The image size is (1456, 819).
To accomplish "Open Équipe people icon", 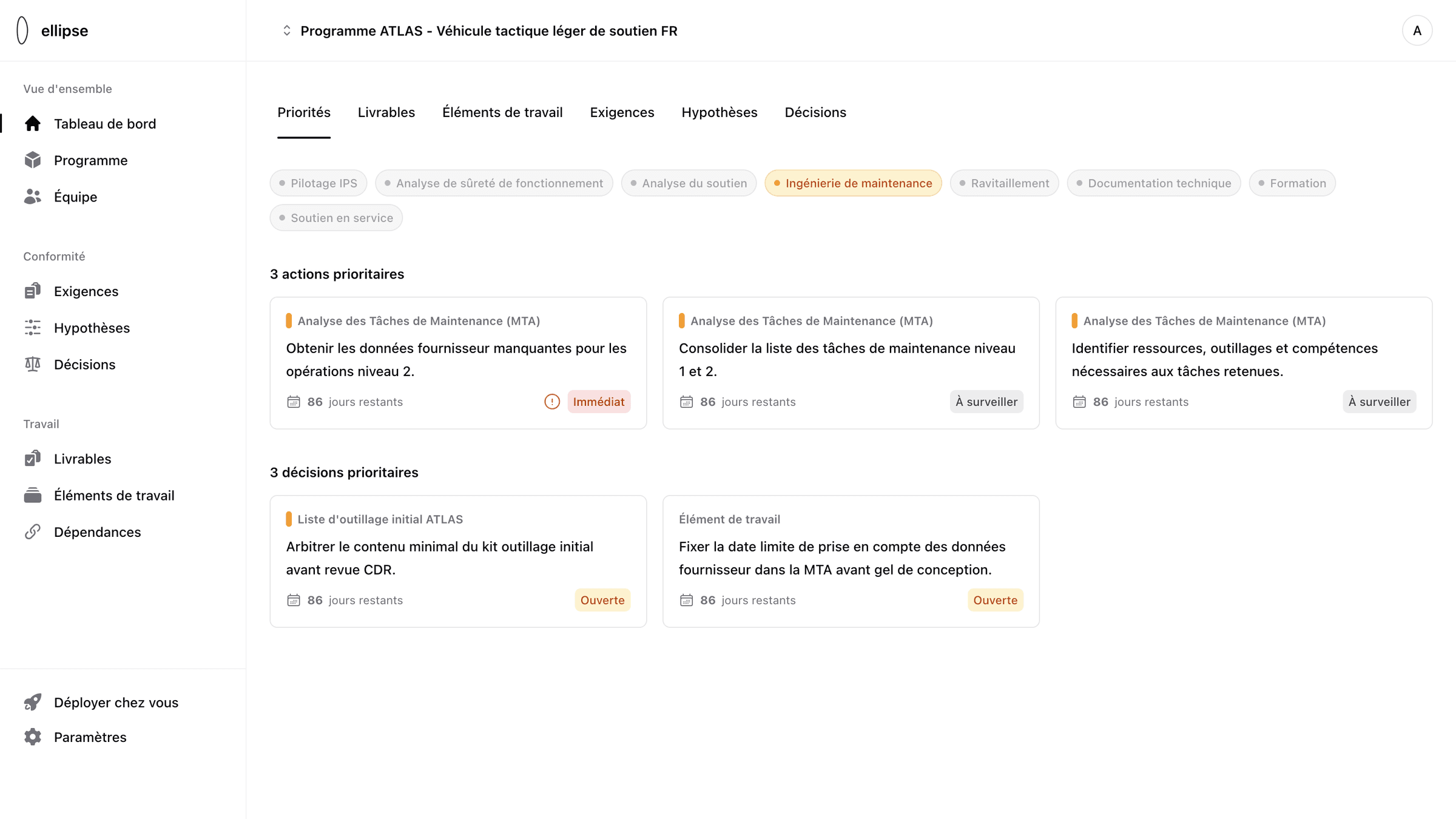I will [33, 197].
